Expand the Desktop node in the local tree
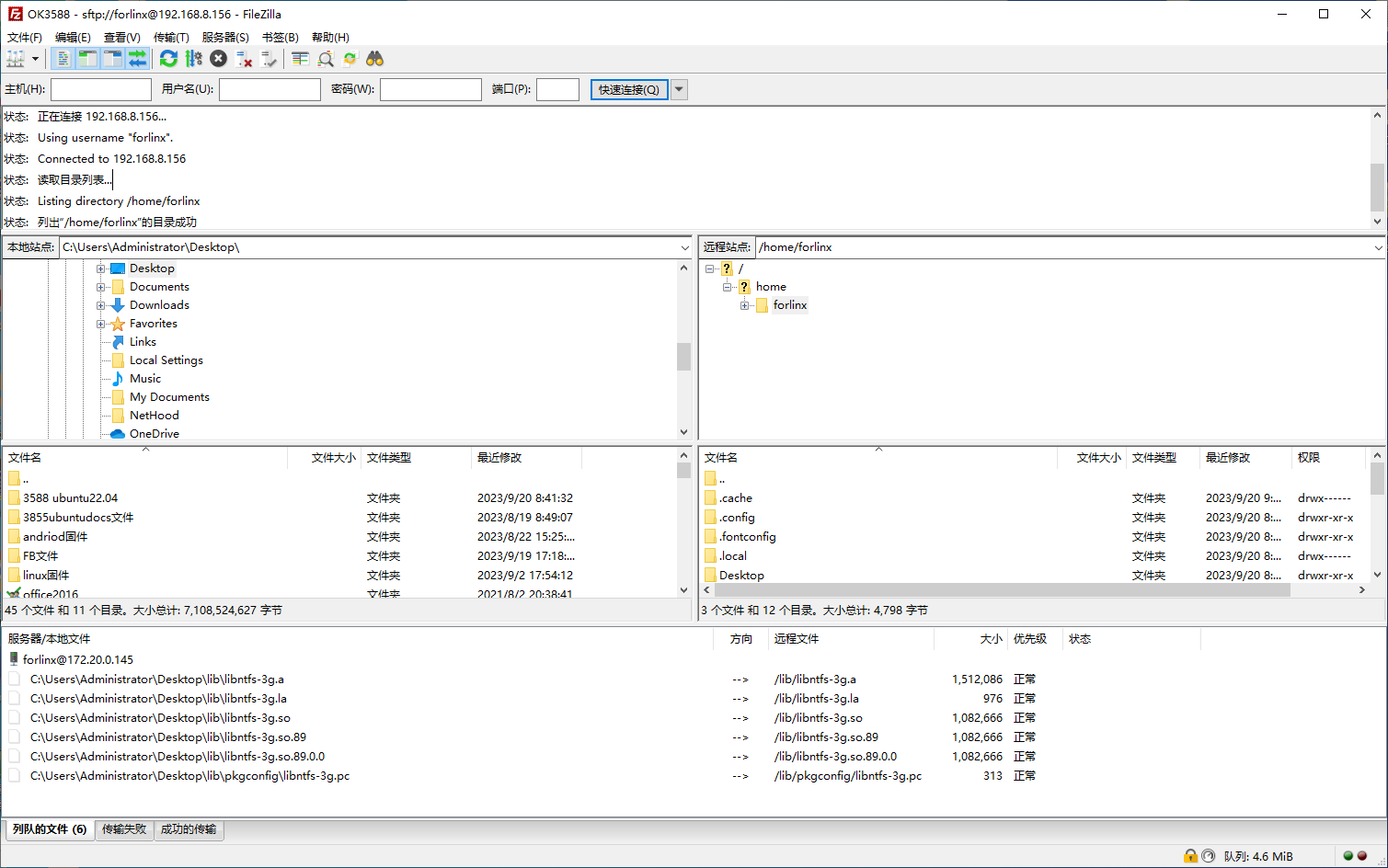 click(x=101, y=268)
